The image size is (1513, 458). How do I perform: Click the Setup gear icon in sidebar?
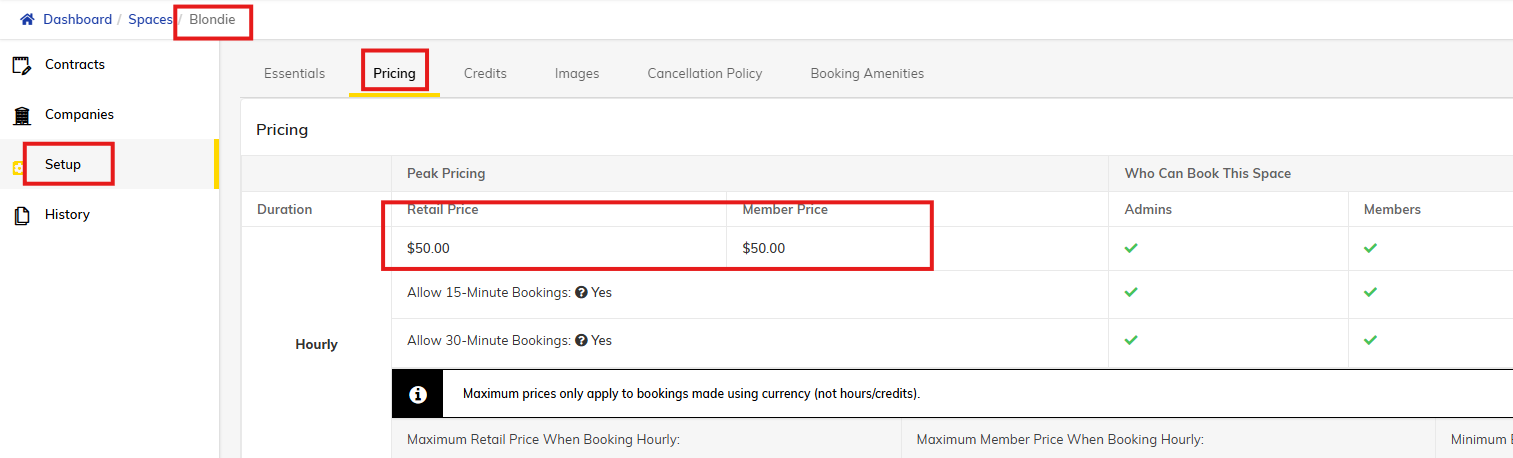17,168
